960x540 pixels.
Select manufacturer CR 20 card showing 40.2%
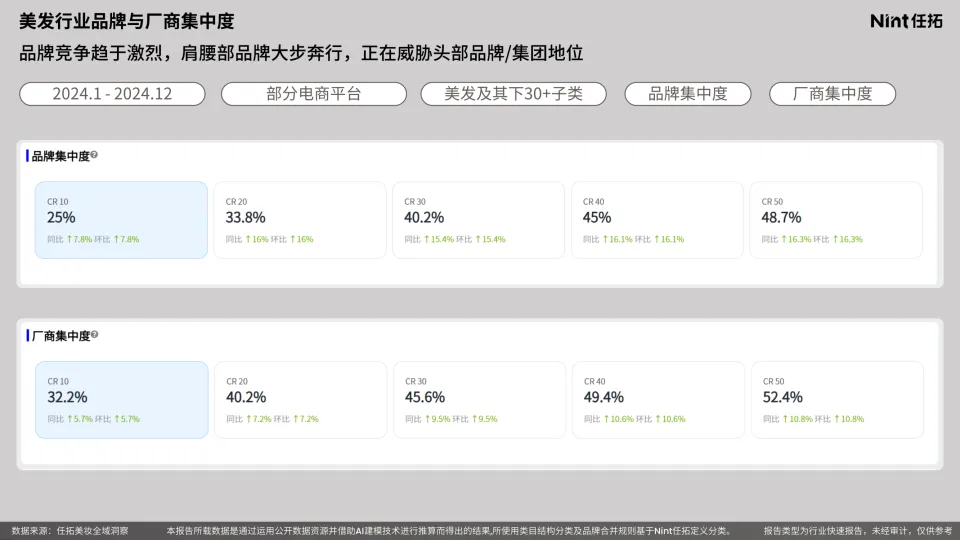coord(301,400)
